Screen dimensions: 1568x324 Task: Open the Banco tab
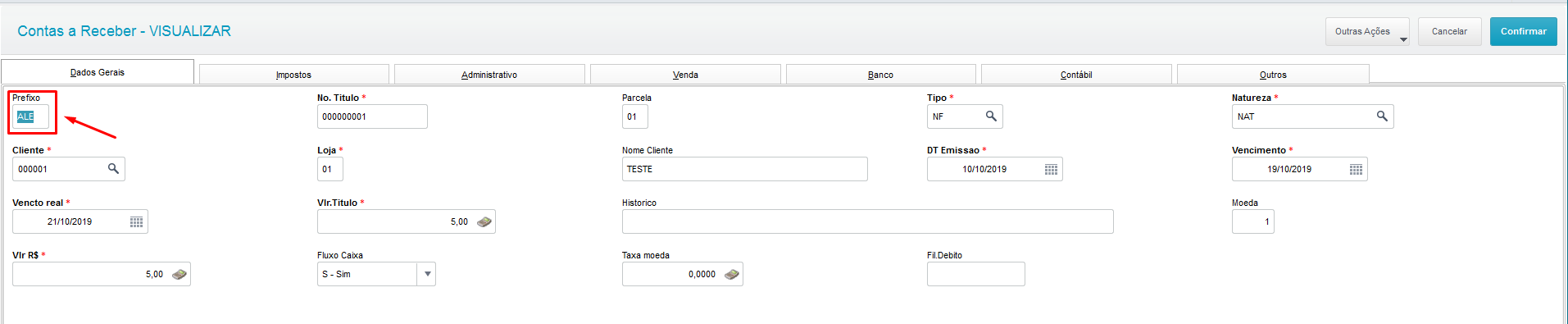click(x=880, y=75)
